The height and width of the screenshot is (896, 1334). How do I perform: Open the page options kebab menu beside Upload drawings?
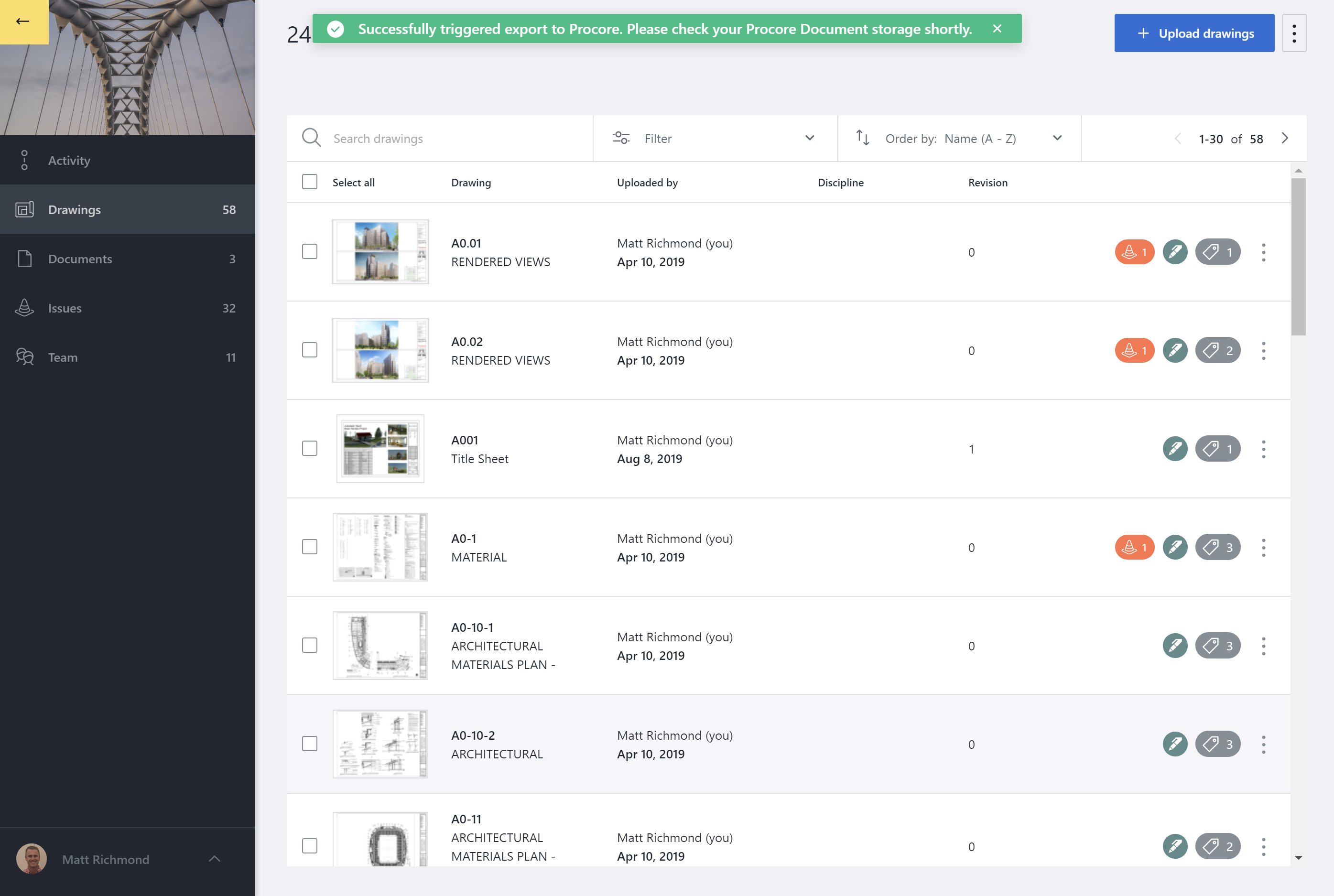click(x=1293, y=33)
